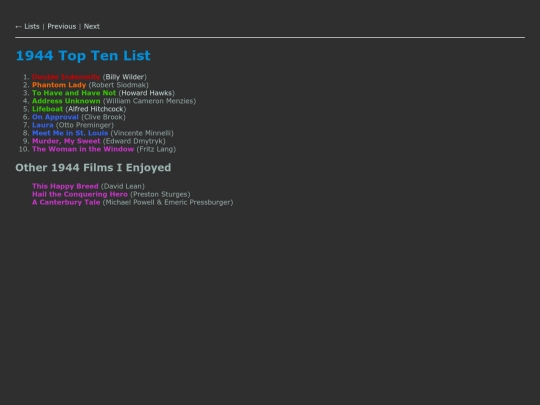Click Michael Powell & Emeric Pressburger text
This screenshot has width=540, height=405.
coord(168,202)
